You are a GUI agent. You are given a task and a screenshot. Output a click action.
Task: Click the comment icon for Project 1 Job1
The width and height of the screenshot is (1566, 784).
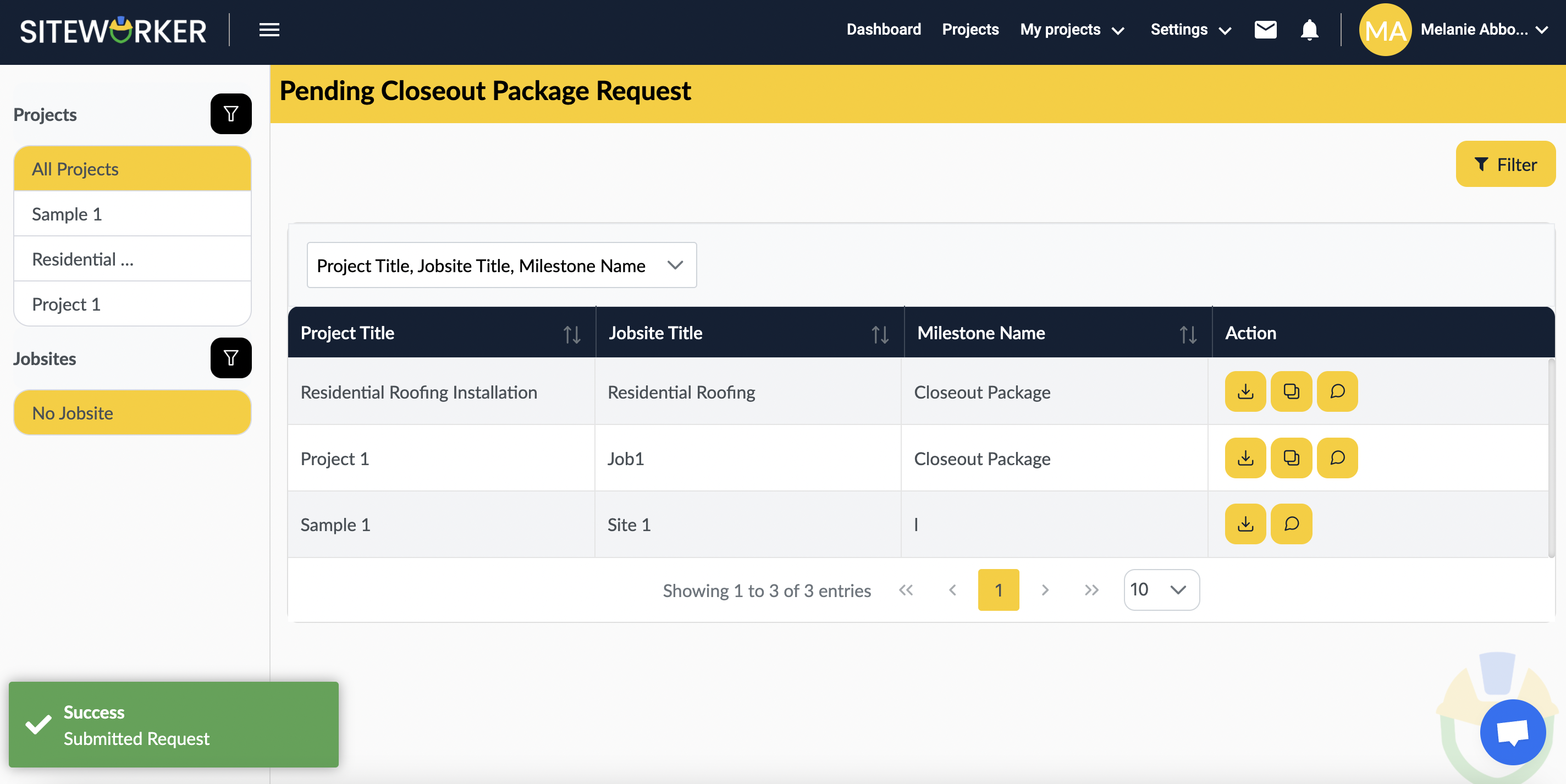tap(1337, 458)
